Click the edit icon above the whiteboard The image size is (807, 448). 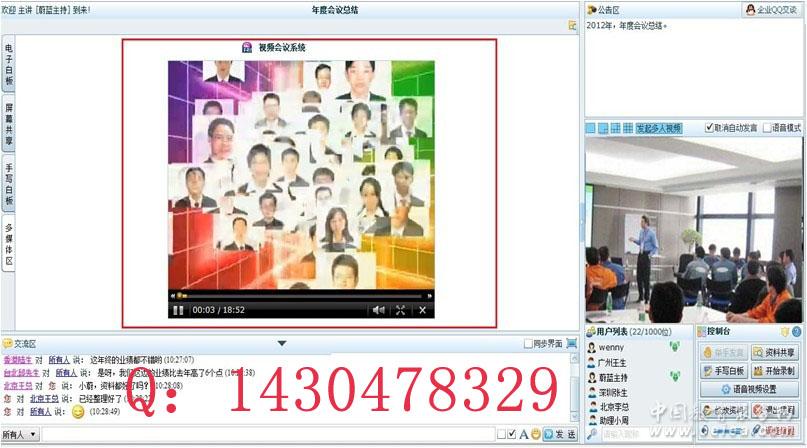point(572,25)
